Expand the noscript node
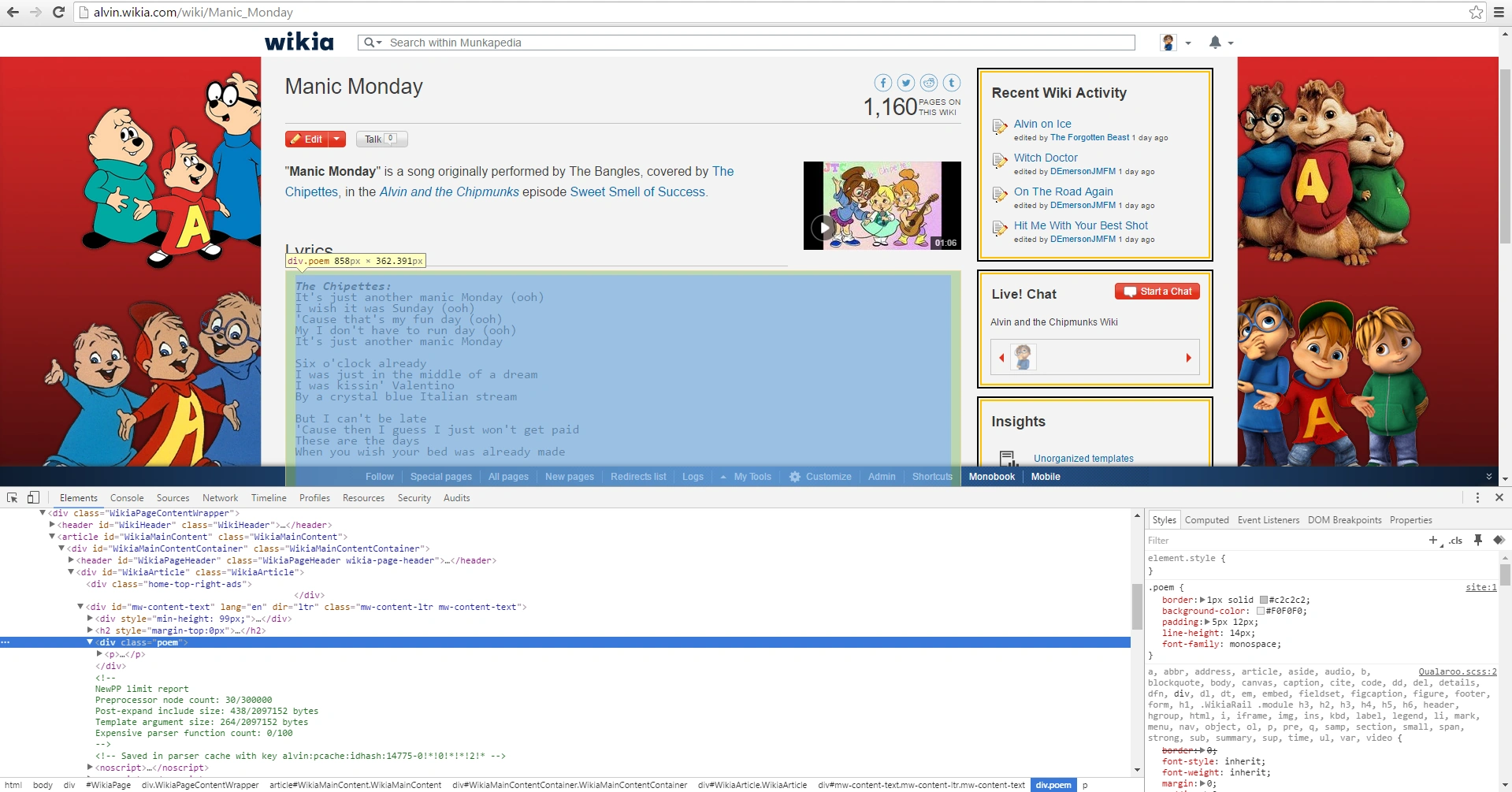Screen dimensions: 1512x792 point(90,768)
